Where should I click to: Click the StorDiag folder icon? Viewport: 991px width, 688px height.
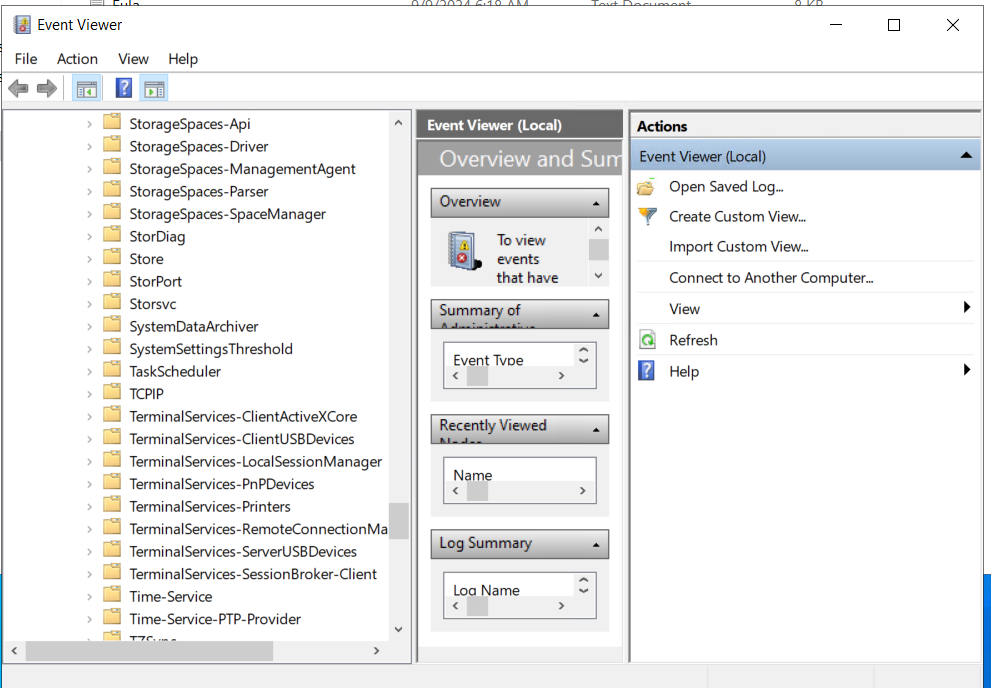pos(112,235)
